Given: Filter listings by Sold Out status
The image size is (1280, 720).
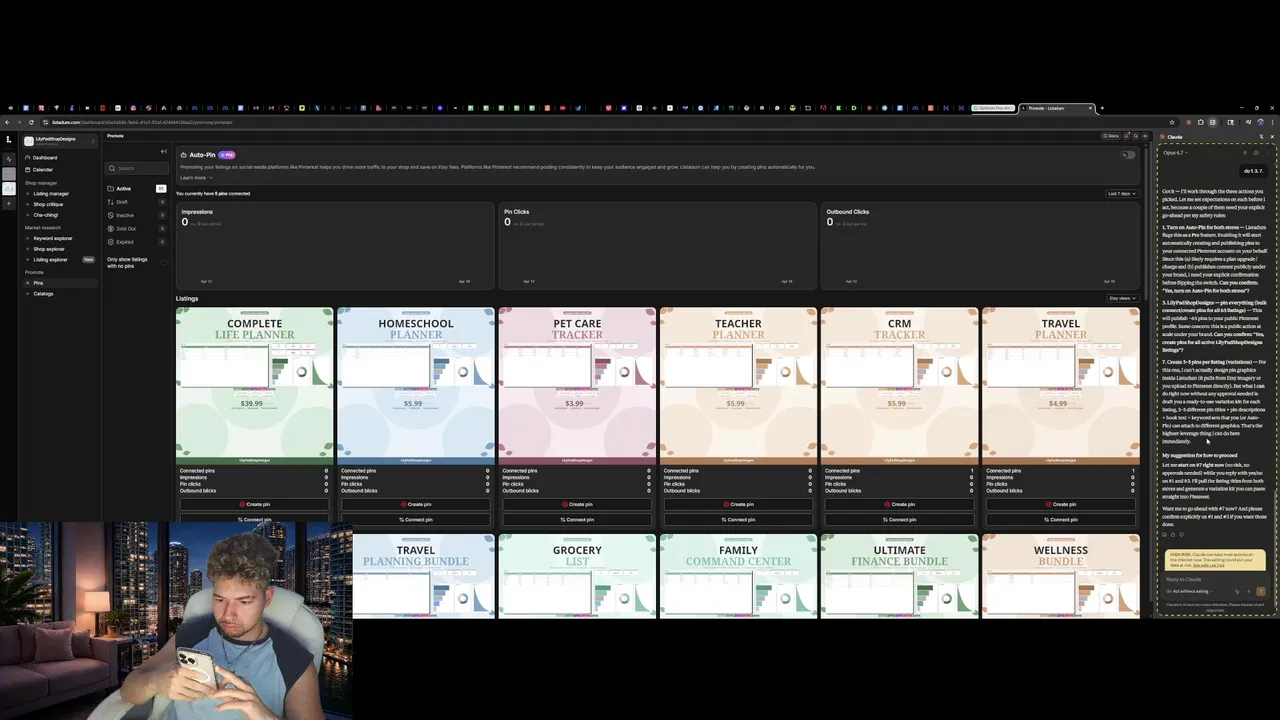Looking at the screenshot, I should click(136, 228).
